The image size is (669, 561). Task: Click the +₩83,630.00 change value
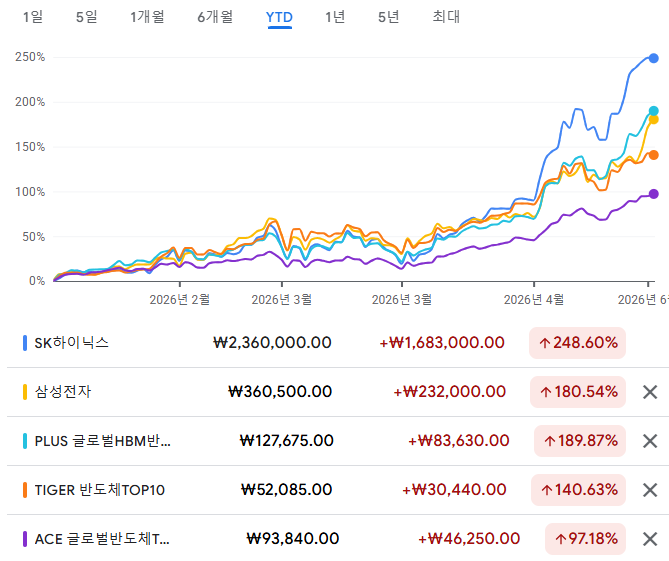(459, 441)
